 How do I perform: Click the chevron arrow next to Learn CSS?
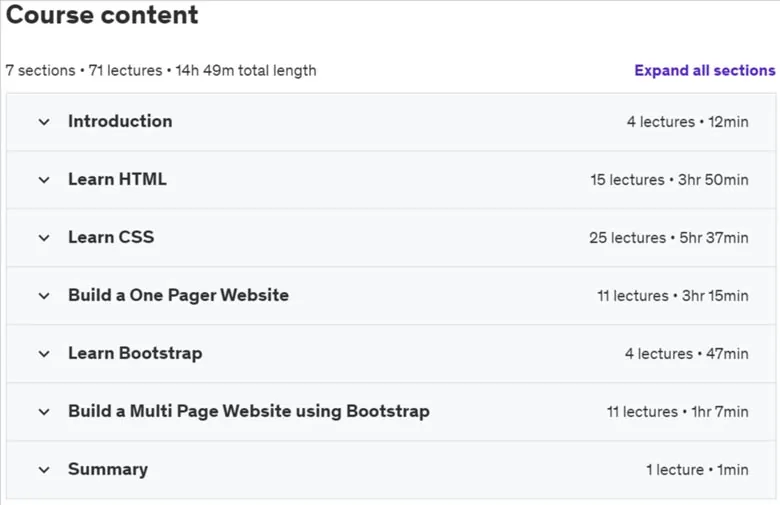click(44, 238)
